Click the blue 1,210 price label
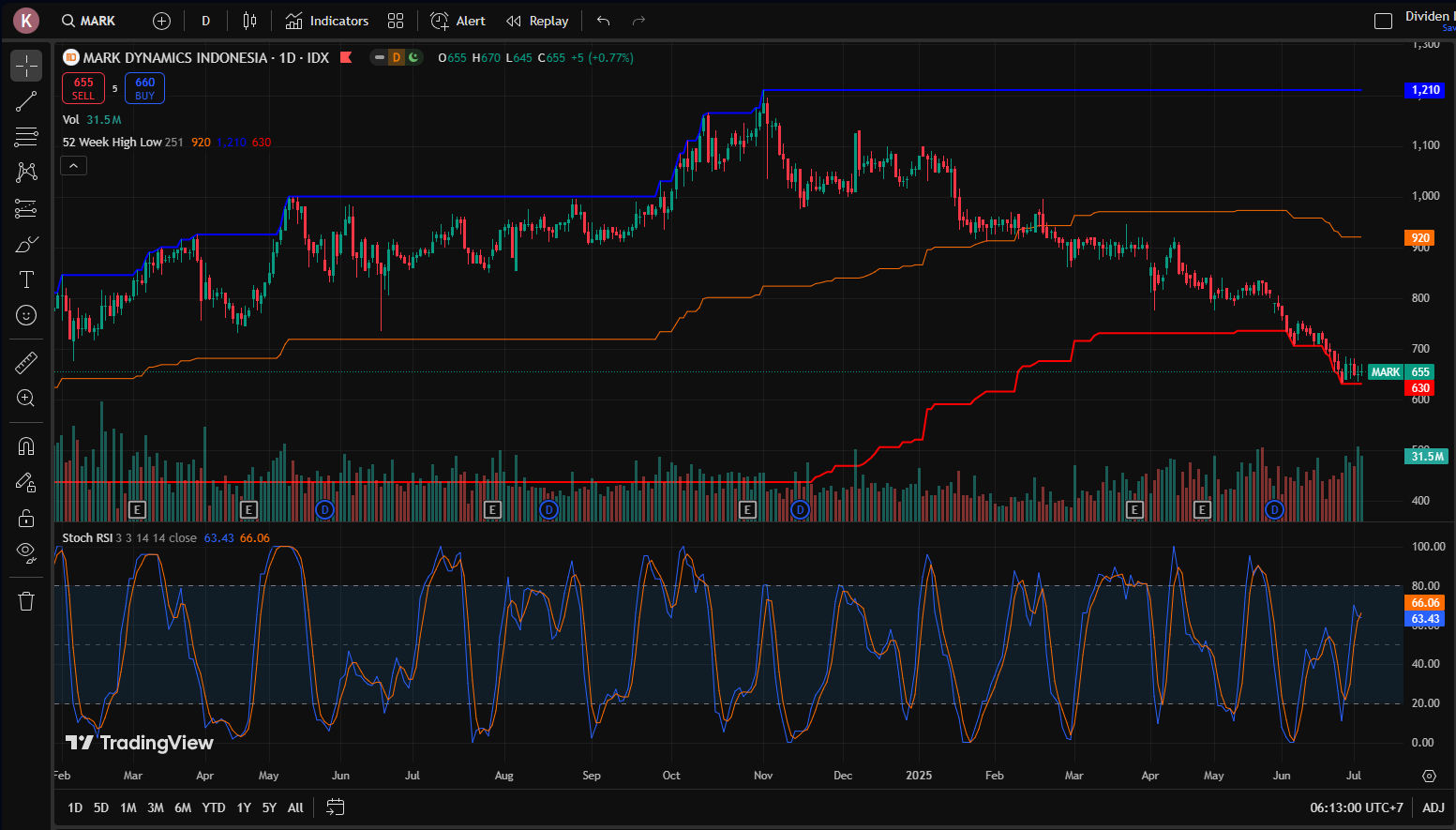Image resolution: width=1456 pixels, height=830 pixels. coord(1424,90)
